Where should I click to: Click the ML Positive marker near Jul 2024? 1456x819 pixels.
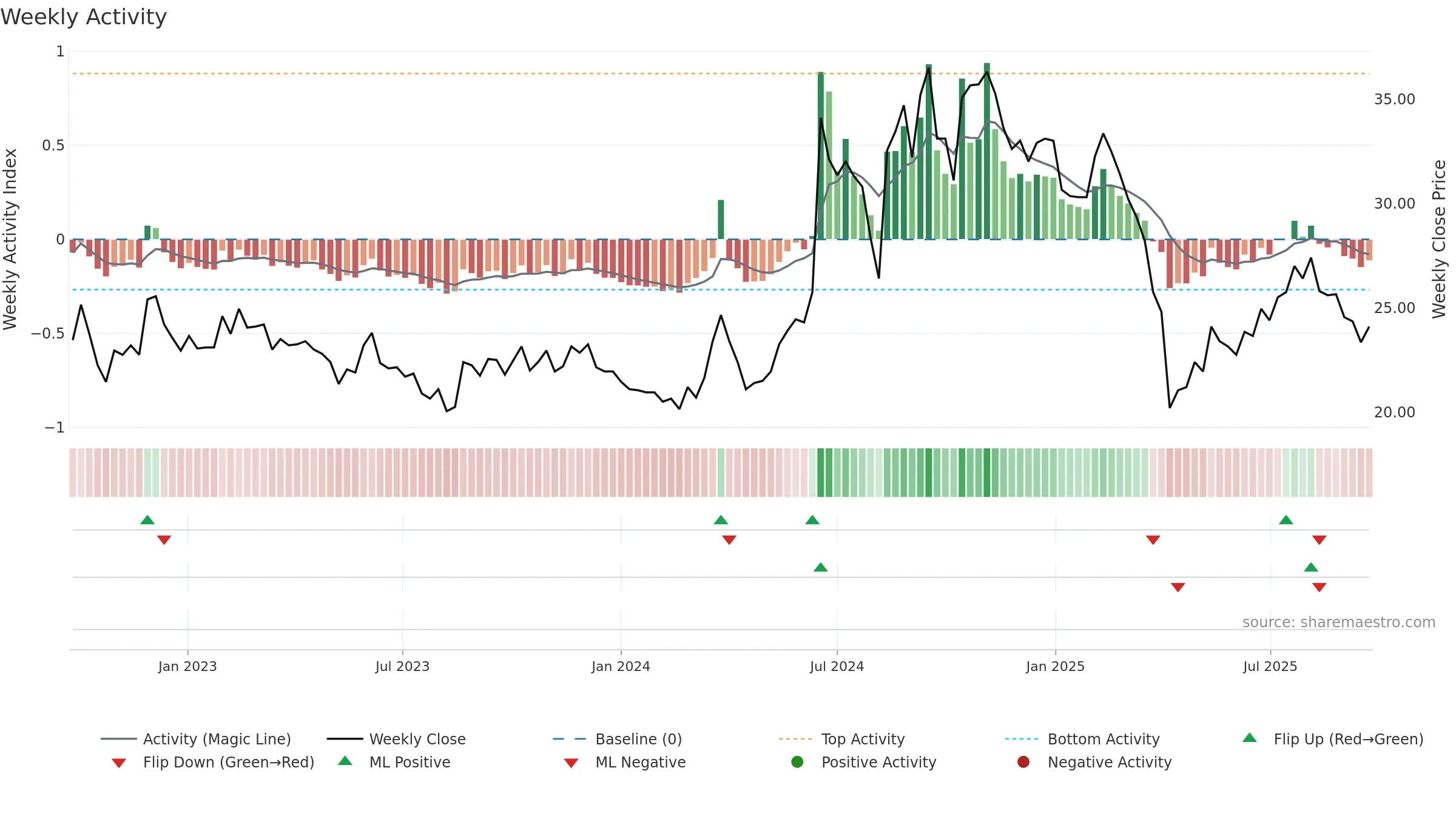point(821,567)
